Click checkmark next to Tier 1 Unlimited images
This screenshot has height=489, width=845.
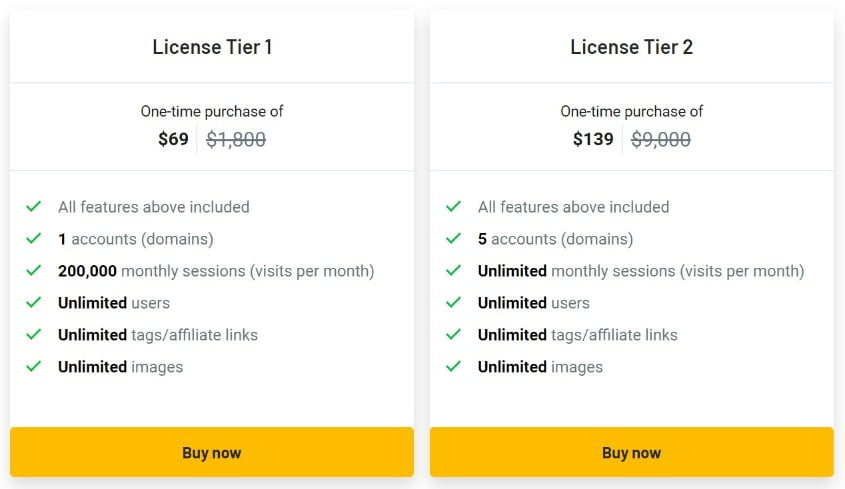point(34,367)
